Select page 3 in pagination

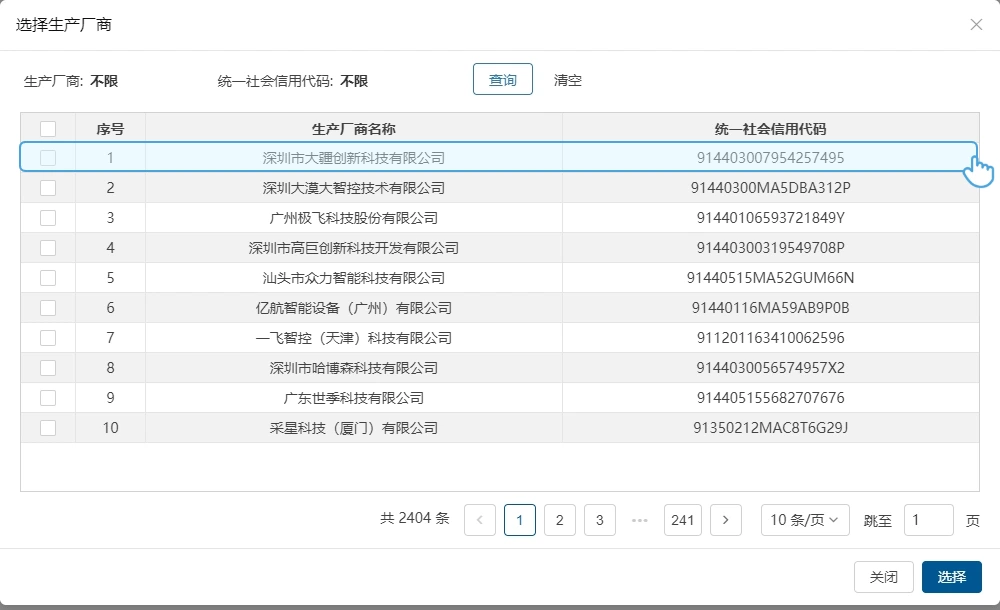(599, 520)
